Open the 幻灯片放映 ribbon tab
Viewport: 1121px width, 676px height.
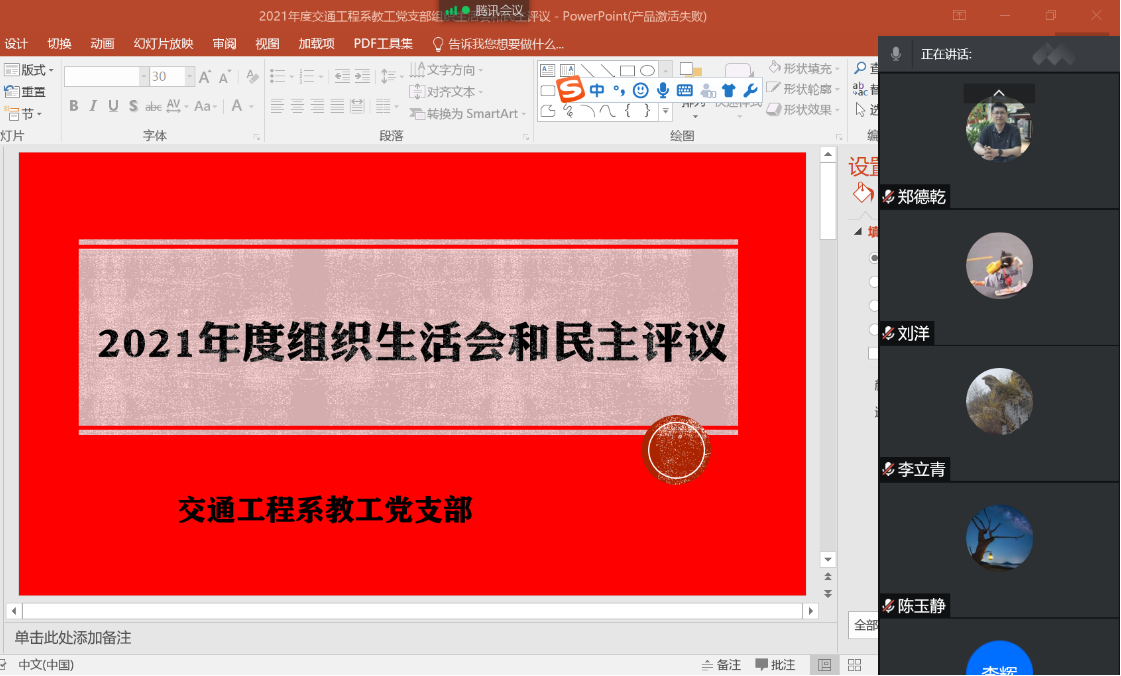[x=163, y=44]
